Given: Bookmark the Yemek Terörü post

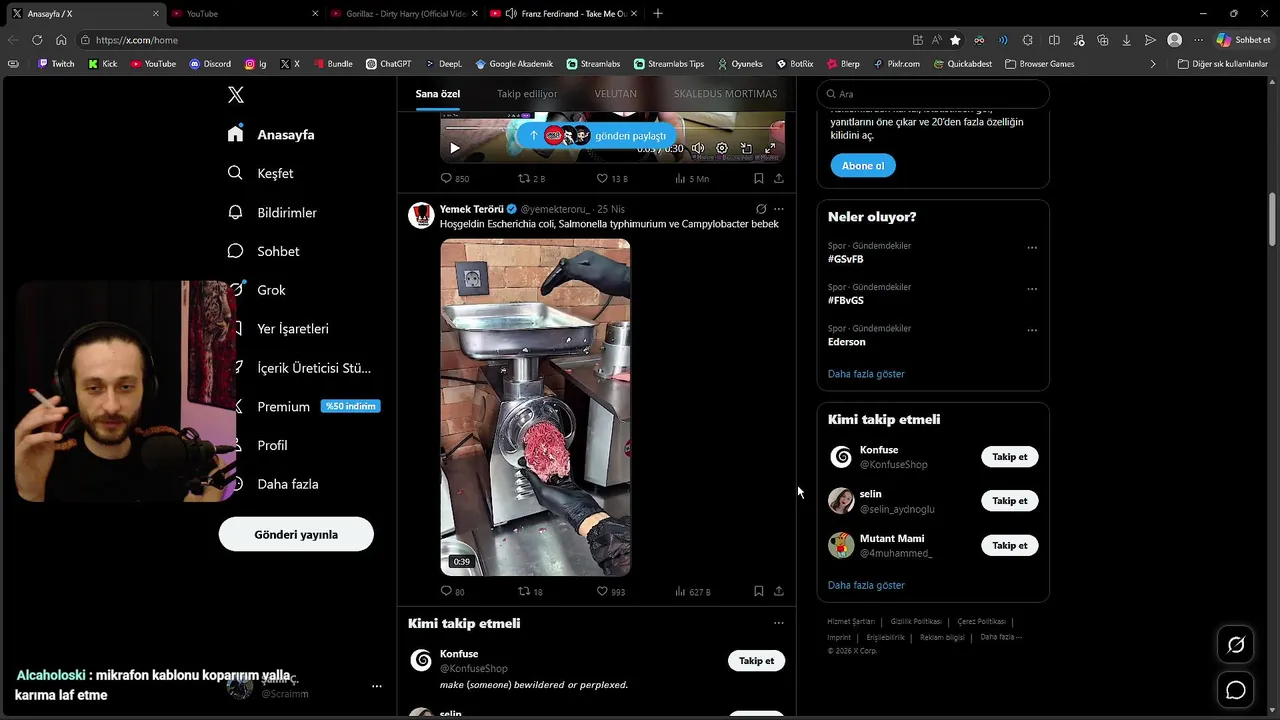Looking at the screenshot, I should [758, 591].
